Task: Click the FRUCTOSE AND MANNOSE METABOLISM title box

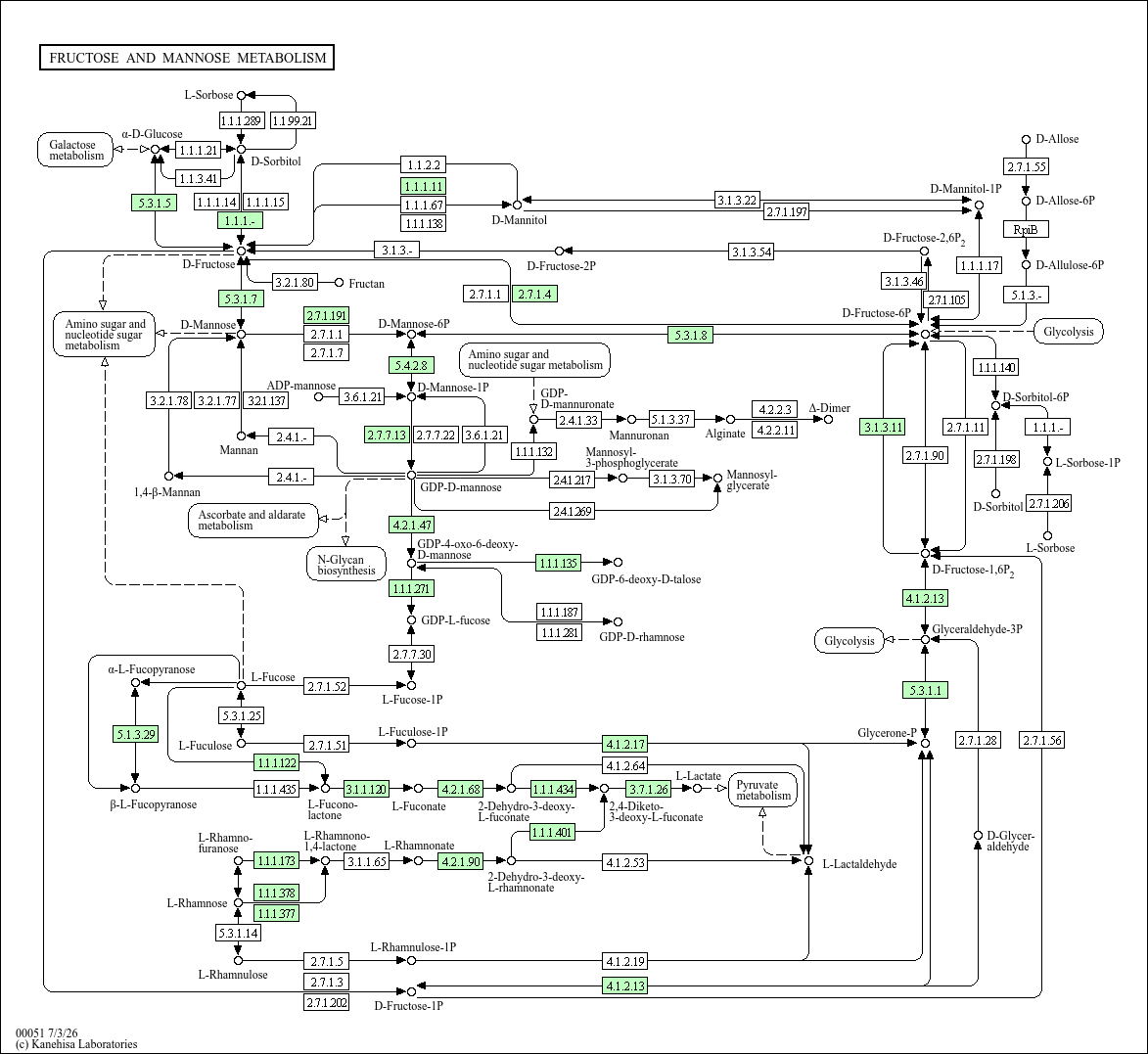Action: (x=187, y=57)
